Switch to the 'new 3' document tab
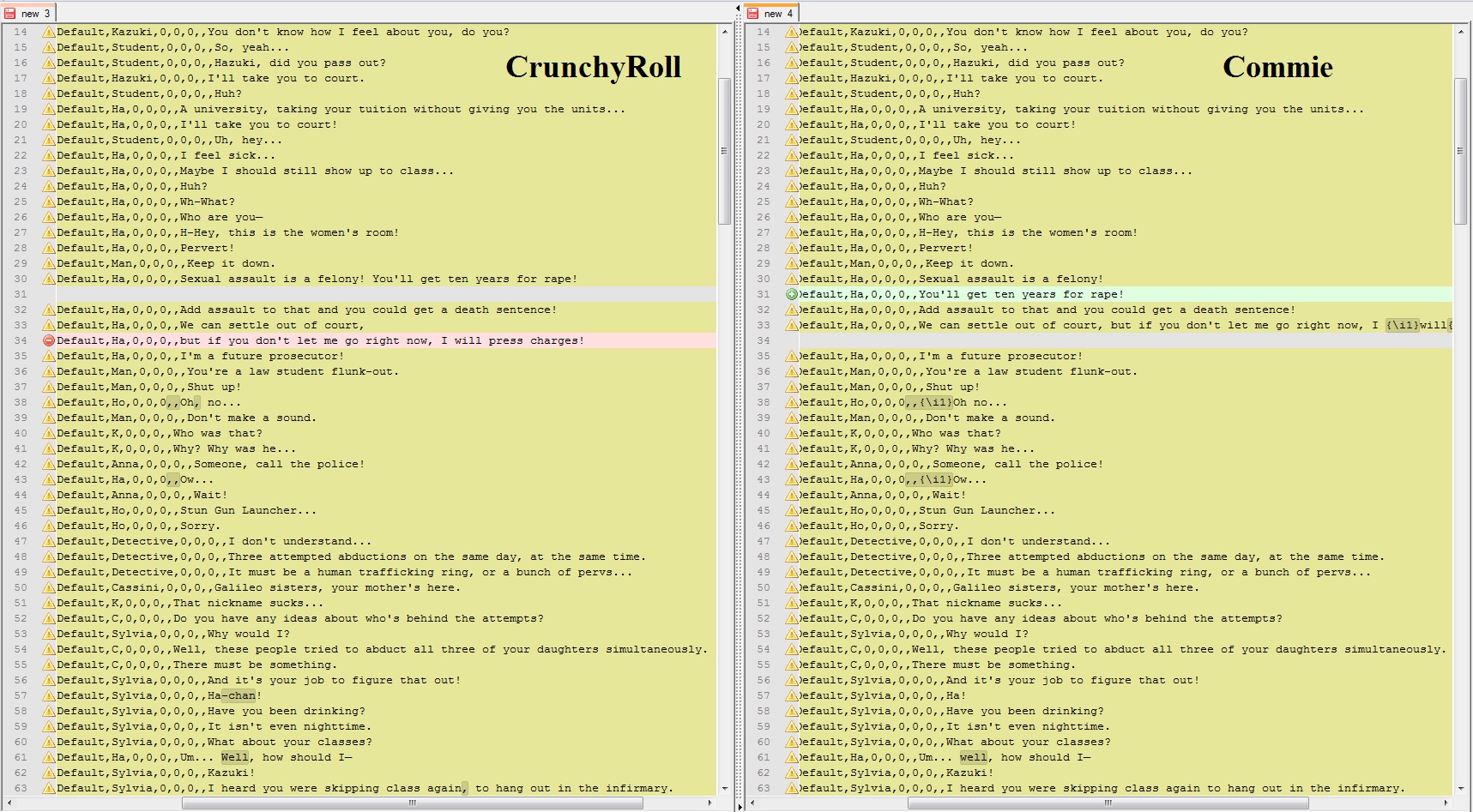1473x812 pixels. 28,13
